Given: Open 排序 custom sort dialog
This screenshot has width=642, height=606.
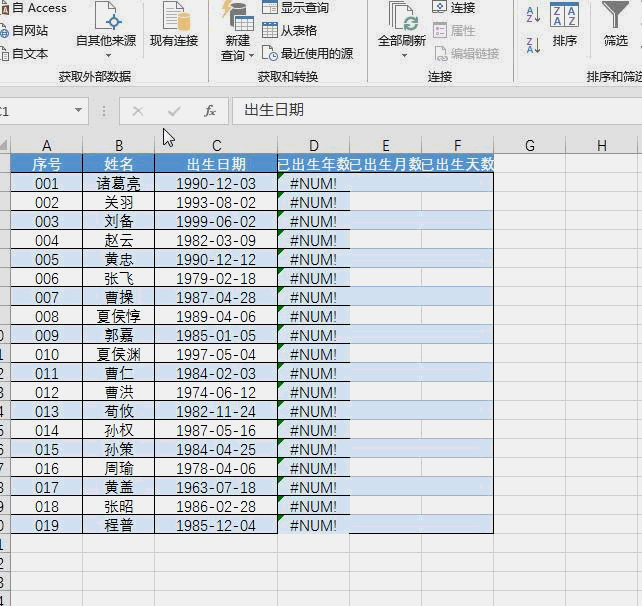Looking at the screenshot, I should (565, 25).
